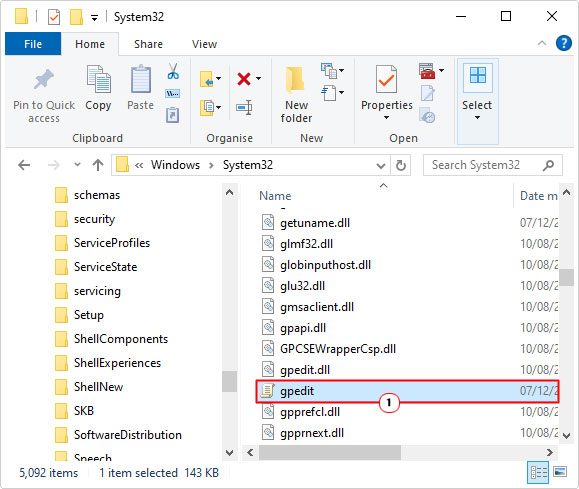Click the New item icon

pos(329,71)
